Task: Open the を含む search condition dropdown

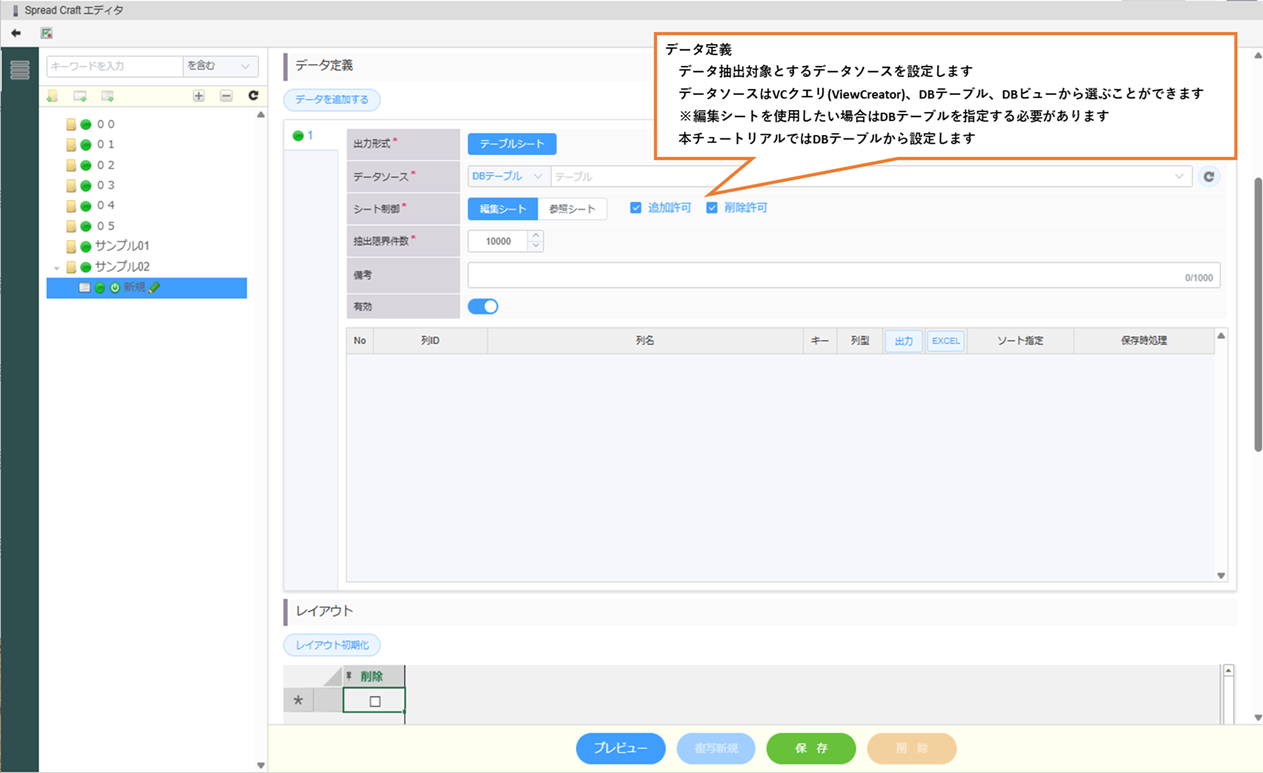Action: (x=220, y=66)
